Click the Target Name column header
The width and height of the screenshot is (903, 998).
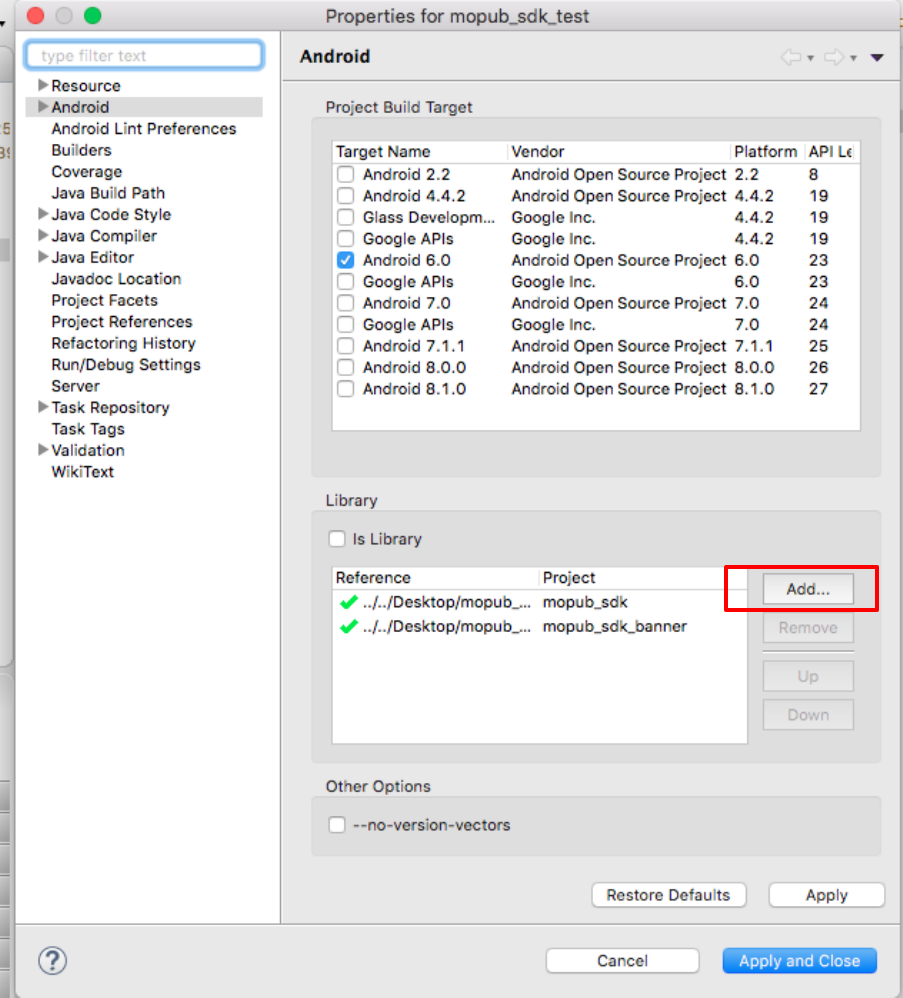(x=420, y=151)
